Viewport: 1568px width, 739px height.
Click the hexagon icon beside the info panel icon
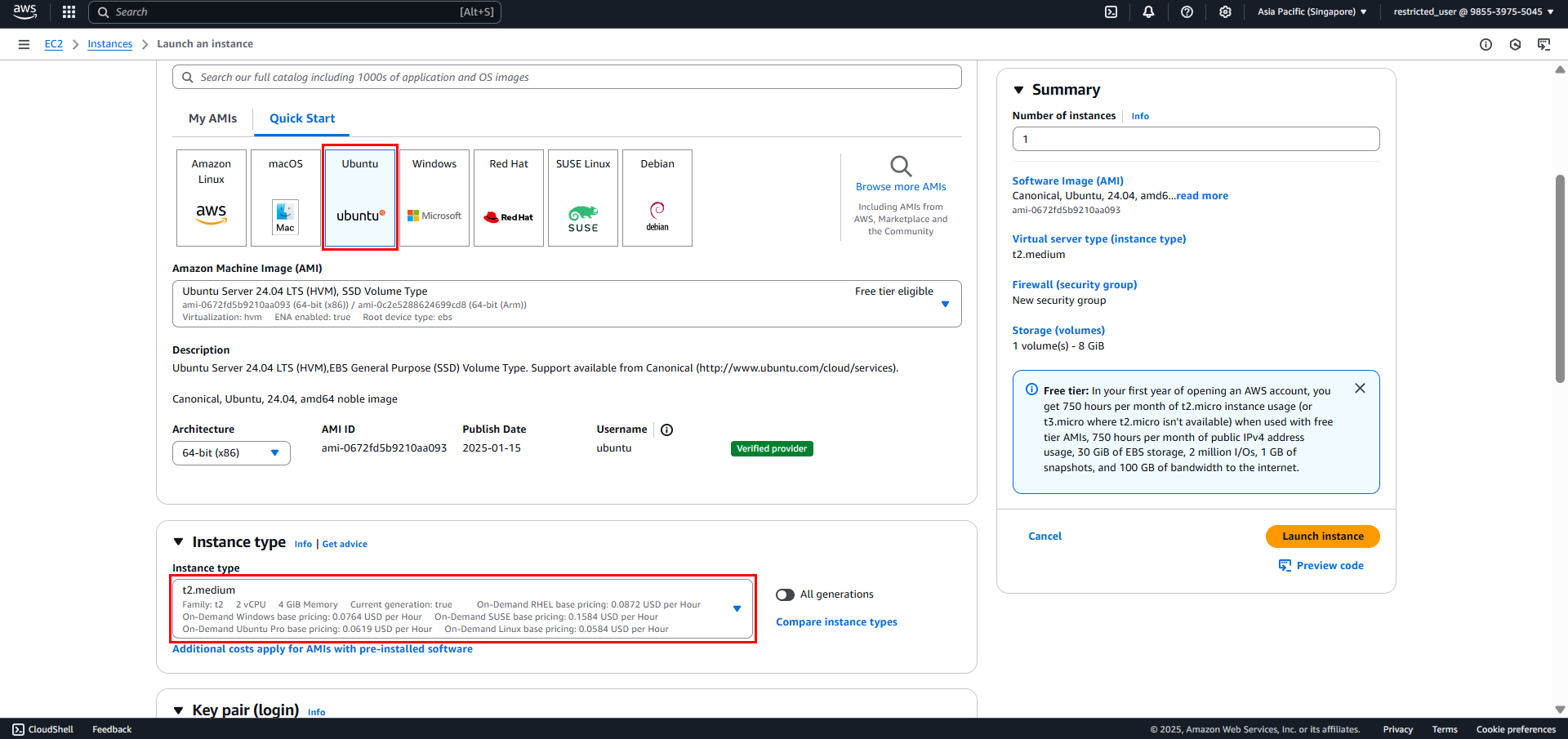coord(1515,44)
